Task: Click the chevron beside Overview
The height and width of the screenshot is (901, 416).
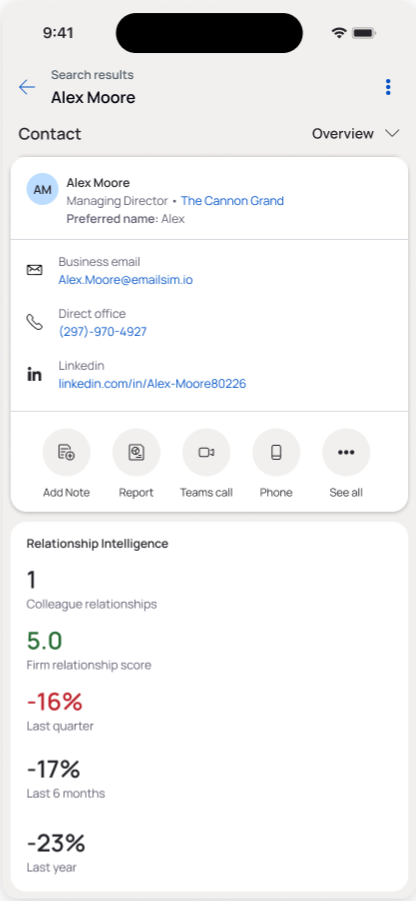Action: 392,133
